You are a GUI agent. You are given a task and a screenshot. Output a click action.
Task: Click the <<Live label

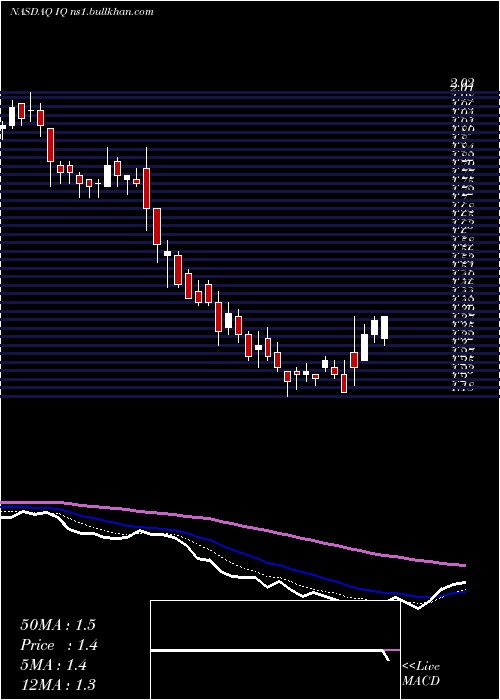[421, 667]
